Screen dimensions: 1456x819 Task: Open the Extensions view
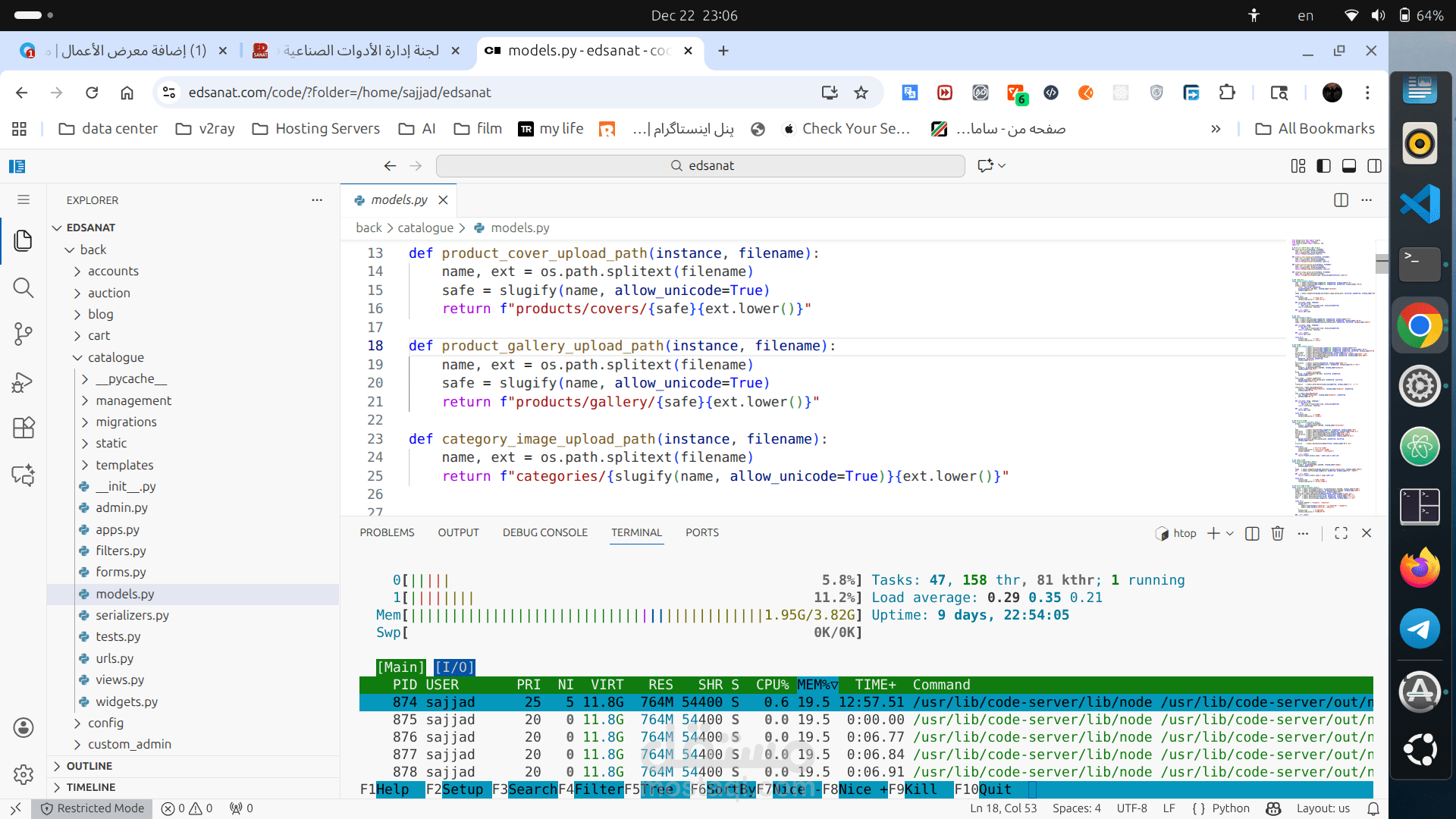23,428
